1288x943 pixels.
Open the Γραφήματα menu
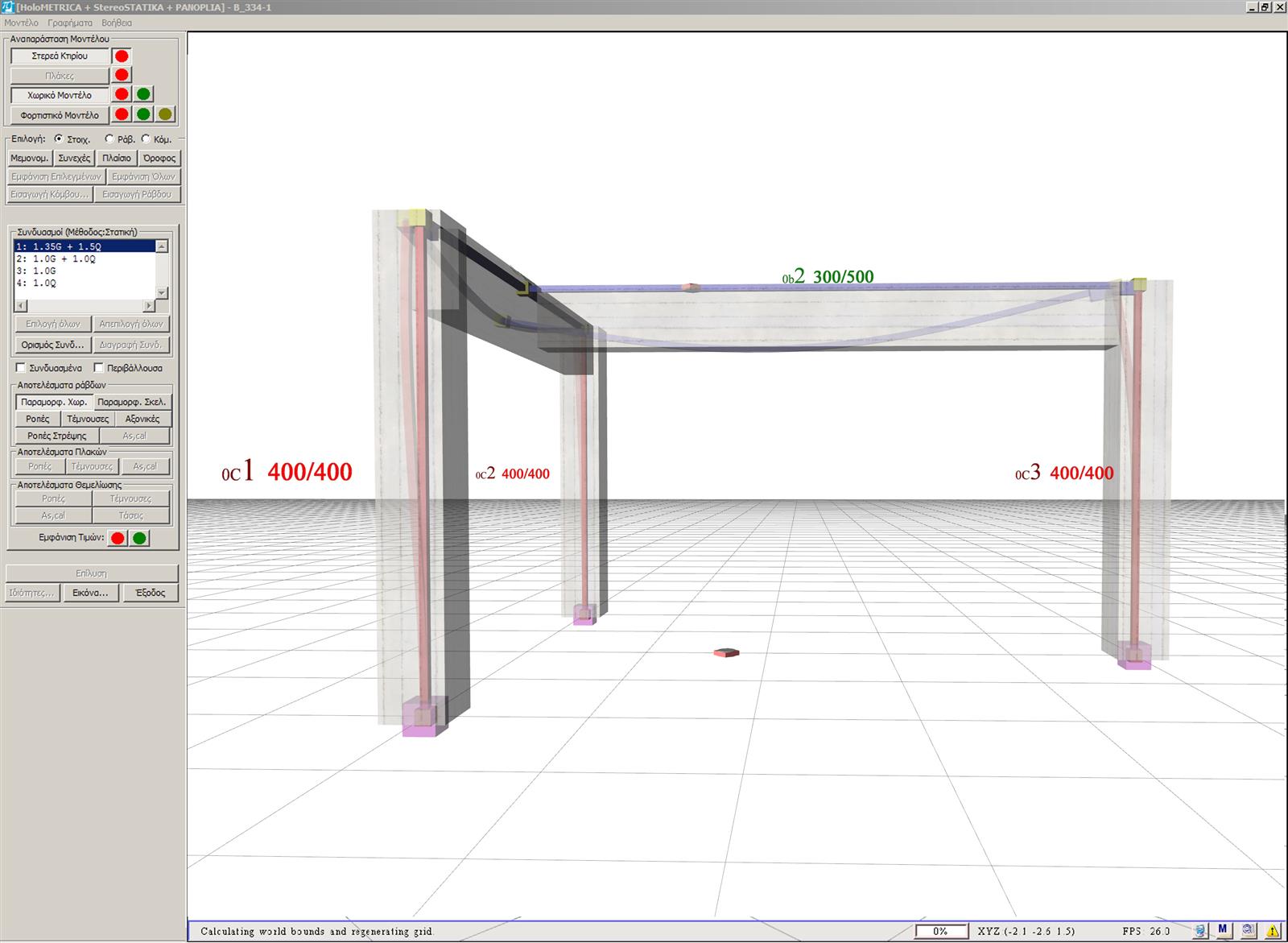70,23
